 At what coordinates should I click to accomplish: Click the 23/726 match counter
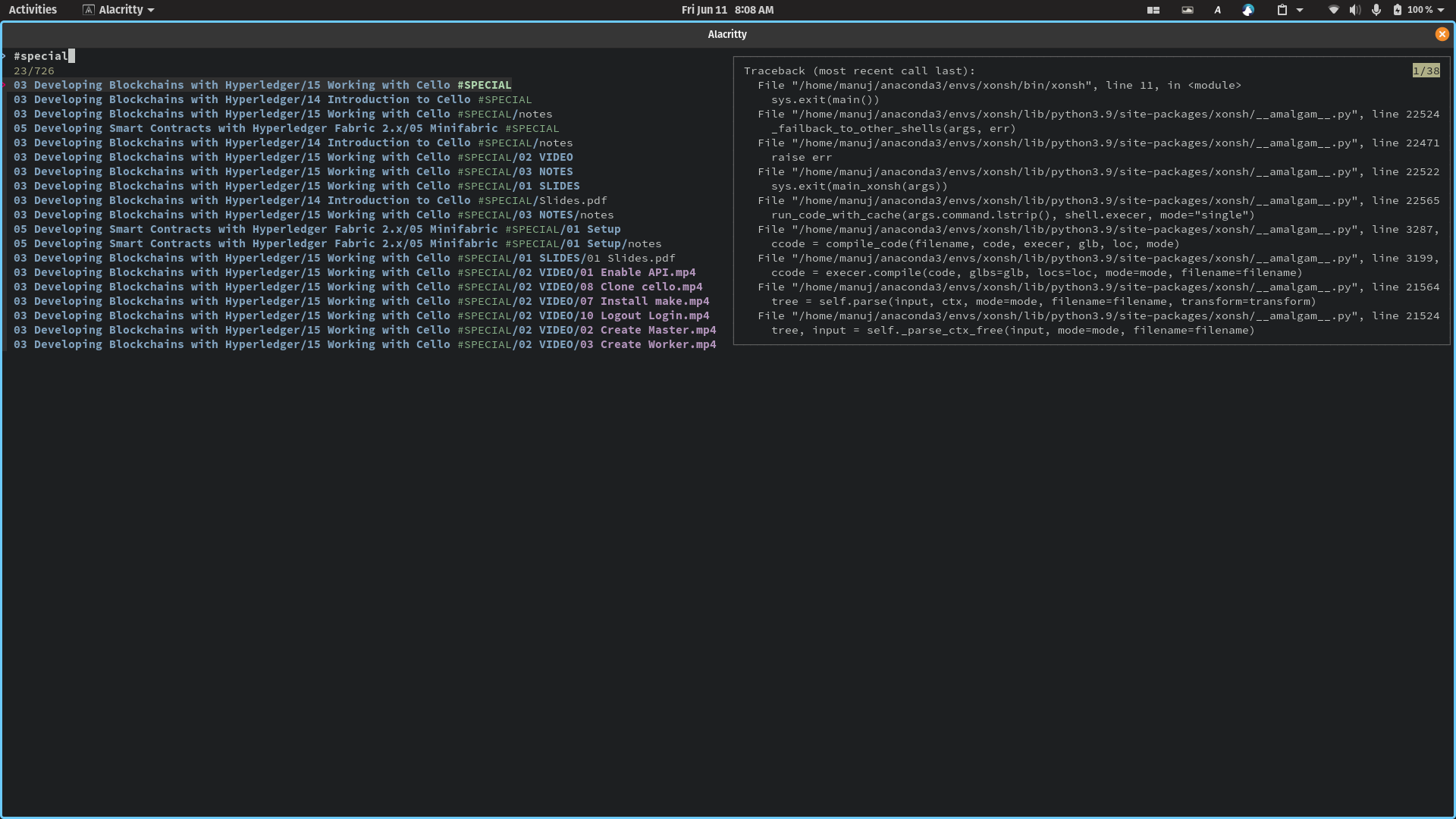[x=34, y=71]
